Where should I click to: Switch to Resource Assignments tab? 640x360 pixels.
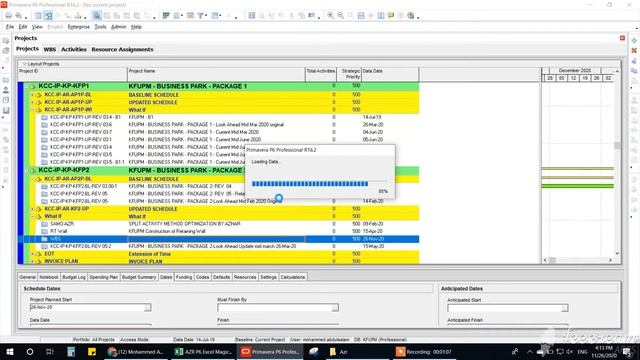pos(122,49)
